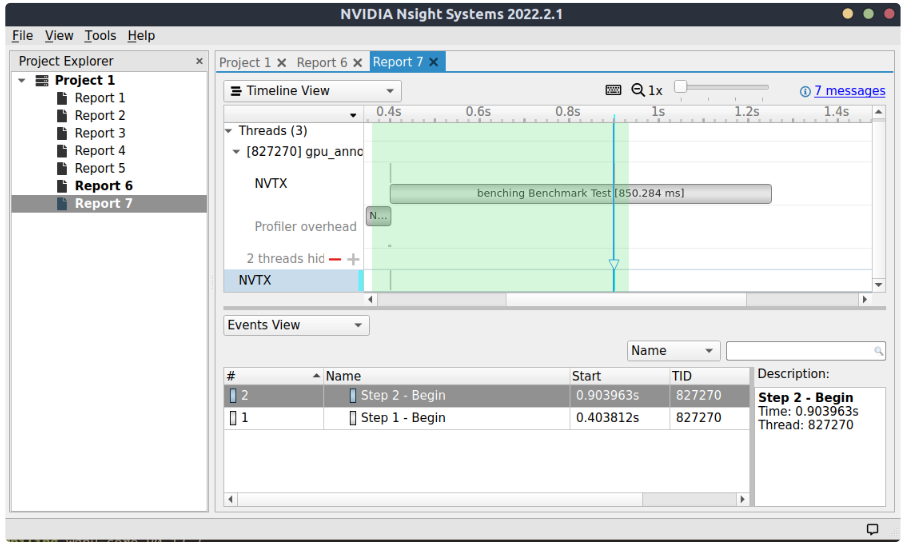Click the Timeline View hamburger icon

click(236, 91)
